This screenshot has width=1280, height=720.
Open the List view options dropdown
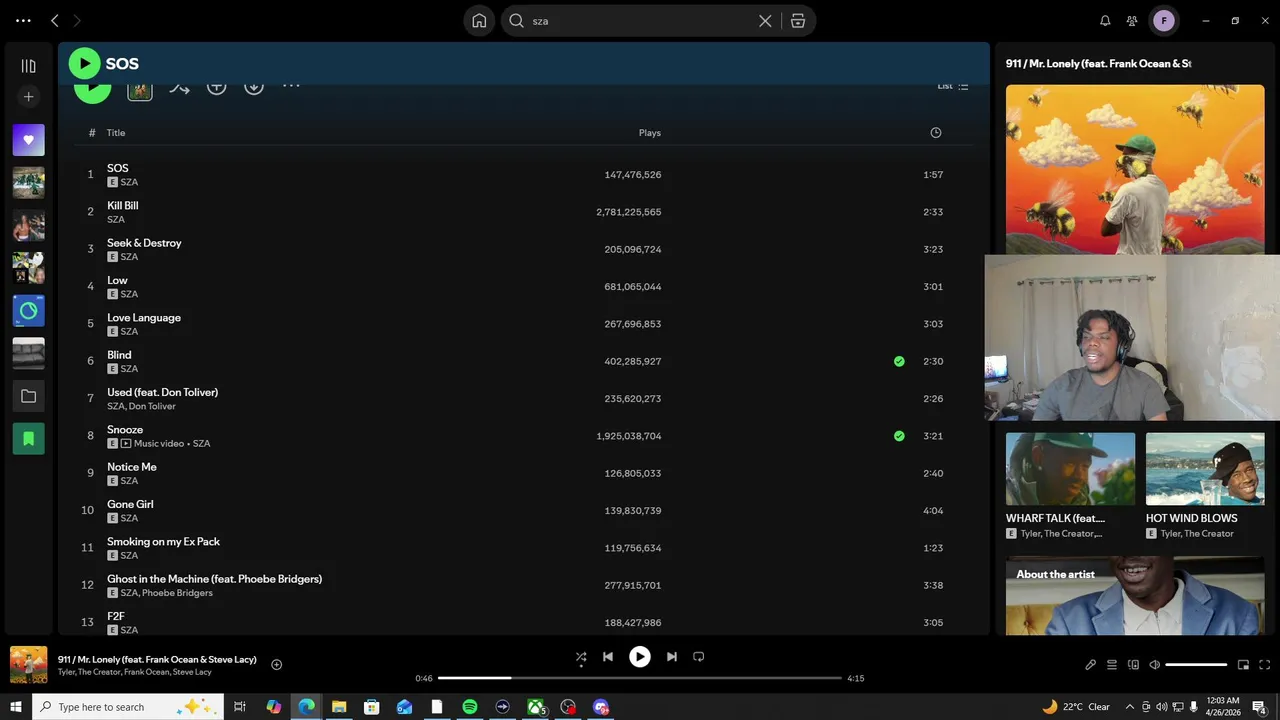(952, 86)
